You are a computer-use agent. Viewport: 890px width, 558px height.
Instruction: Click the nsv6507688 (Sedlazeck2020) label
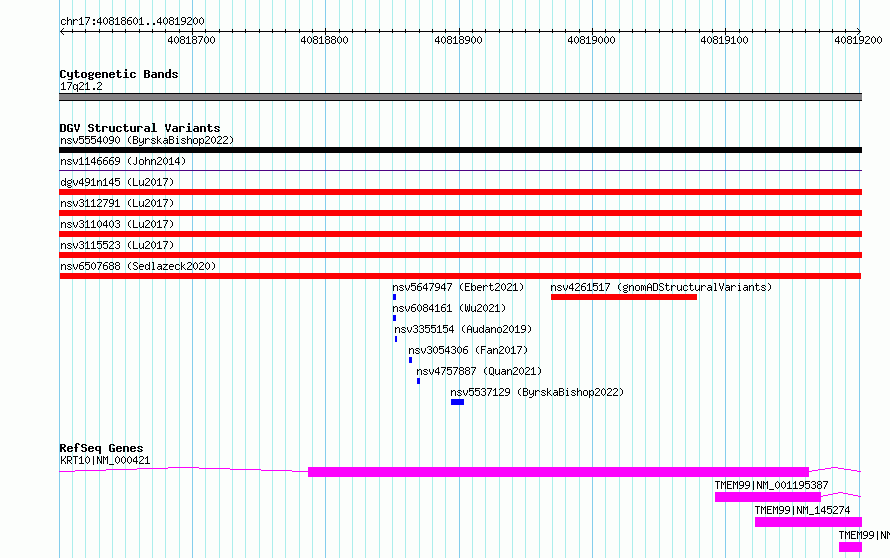point(138,266)
